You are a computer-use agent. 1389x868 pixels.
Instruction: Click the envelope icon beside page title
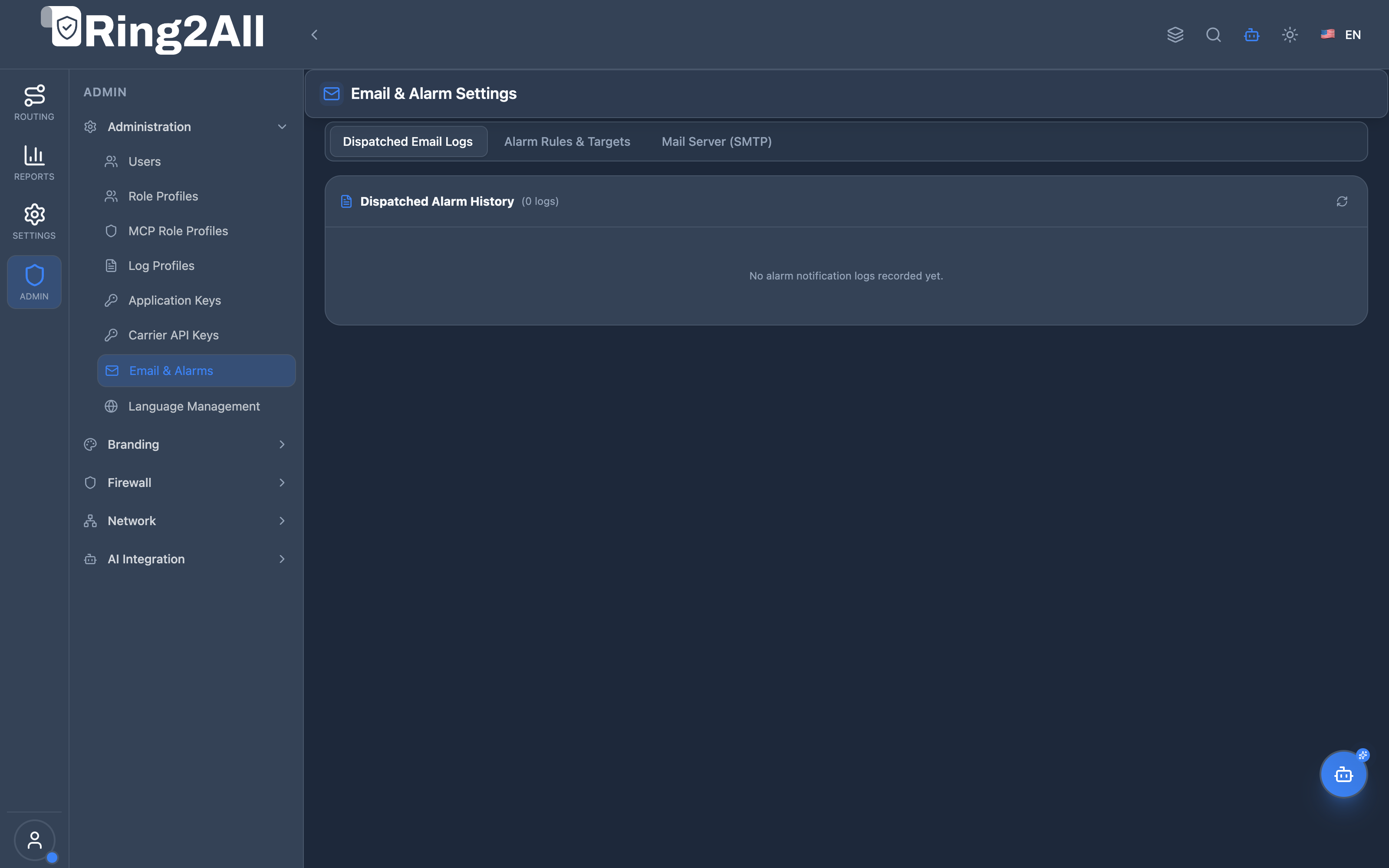[x=331, y=94]
